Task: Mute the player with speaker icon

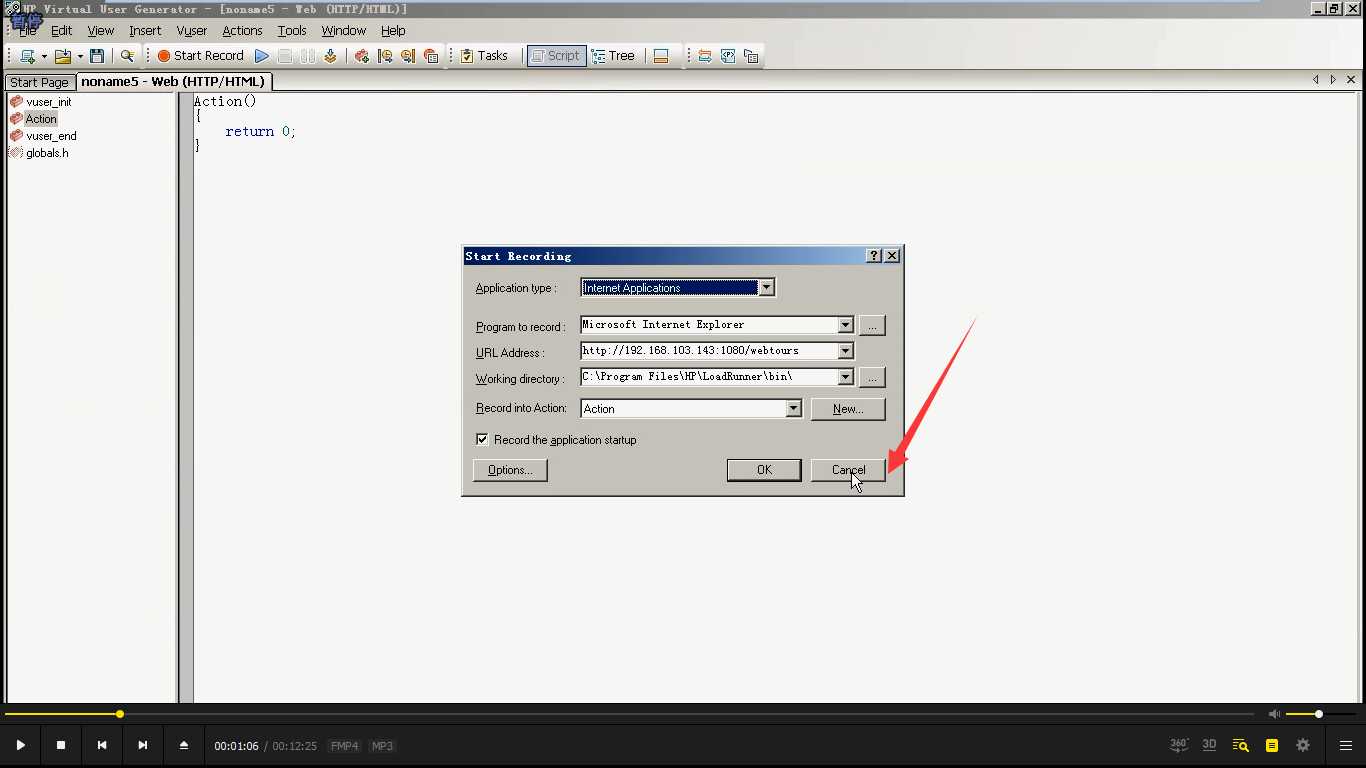Action: pyautogui.click(x=1274, y=714)
